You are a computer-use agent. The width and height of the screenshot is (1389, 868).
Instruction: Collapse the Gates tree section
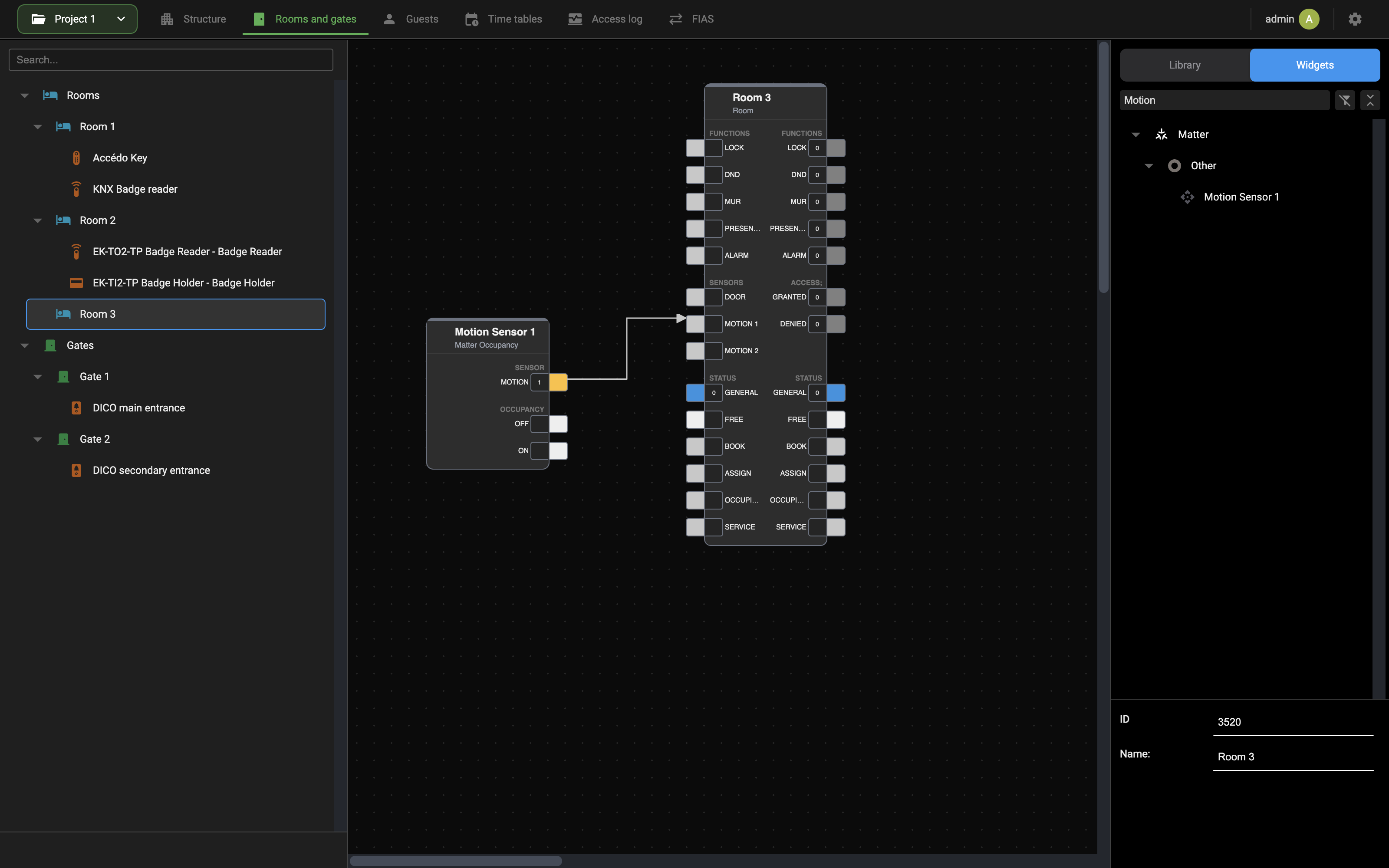25,345
